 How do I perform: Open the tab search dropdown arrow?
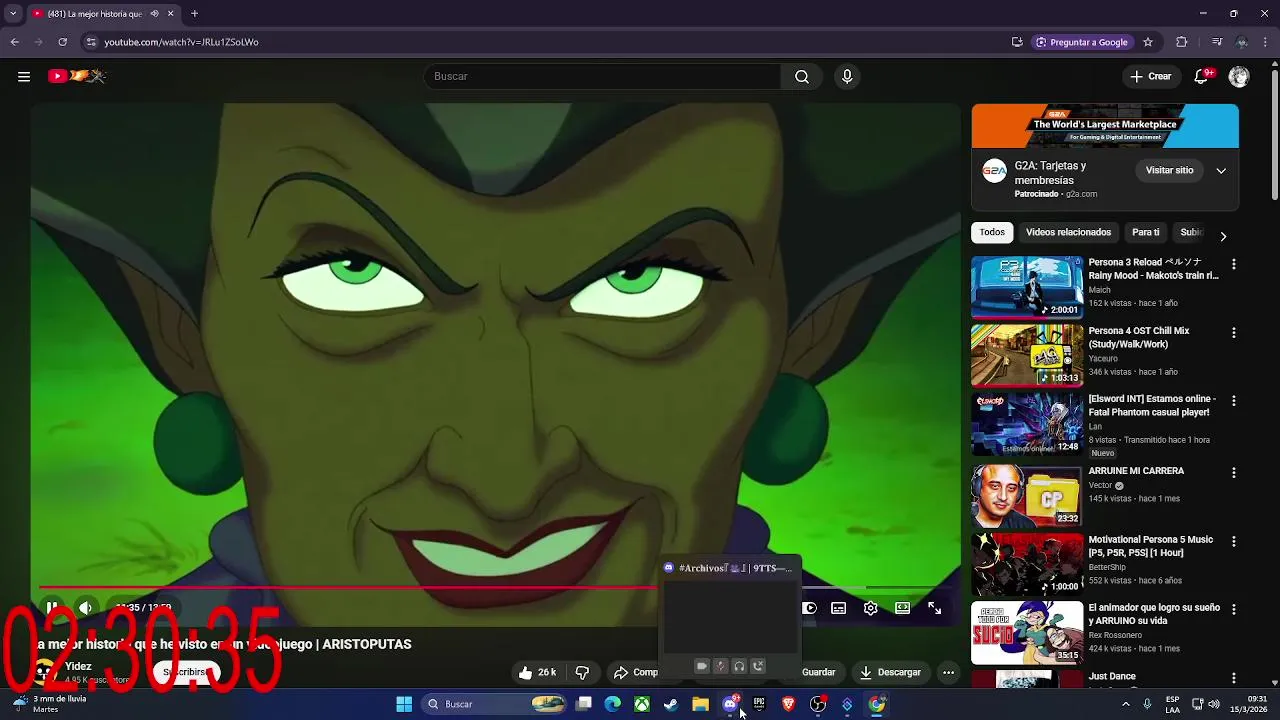coord(13,13)
